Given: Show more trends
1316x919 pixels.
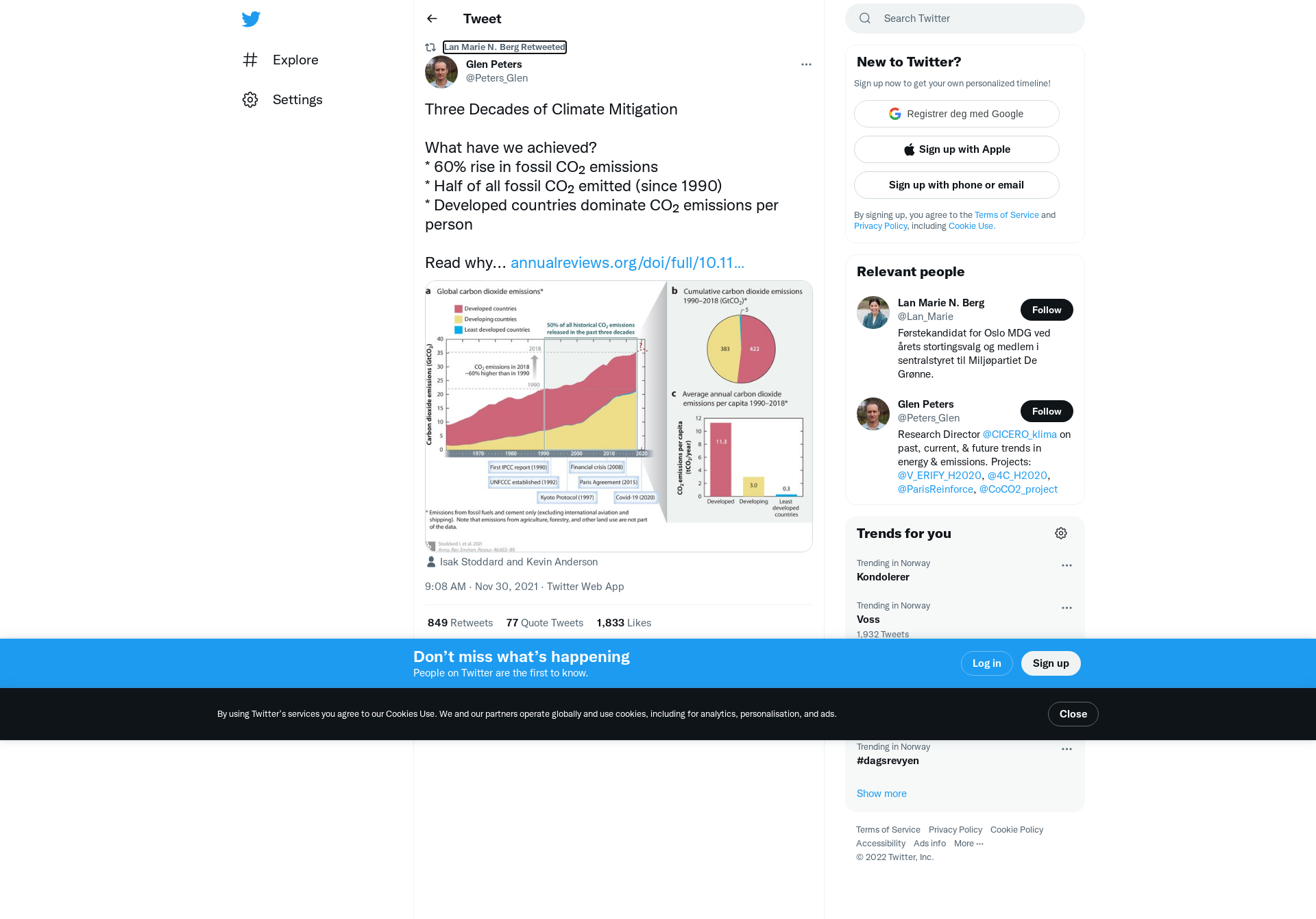Looking at the screenshot, I should (x=881, y=794).
